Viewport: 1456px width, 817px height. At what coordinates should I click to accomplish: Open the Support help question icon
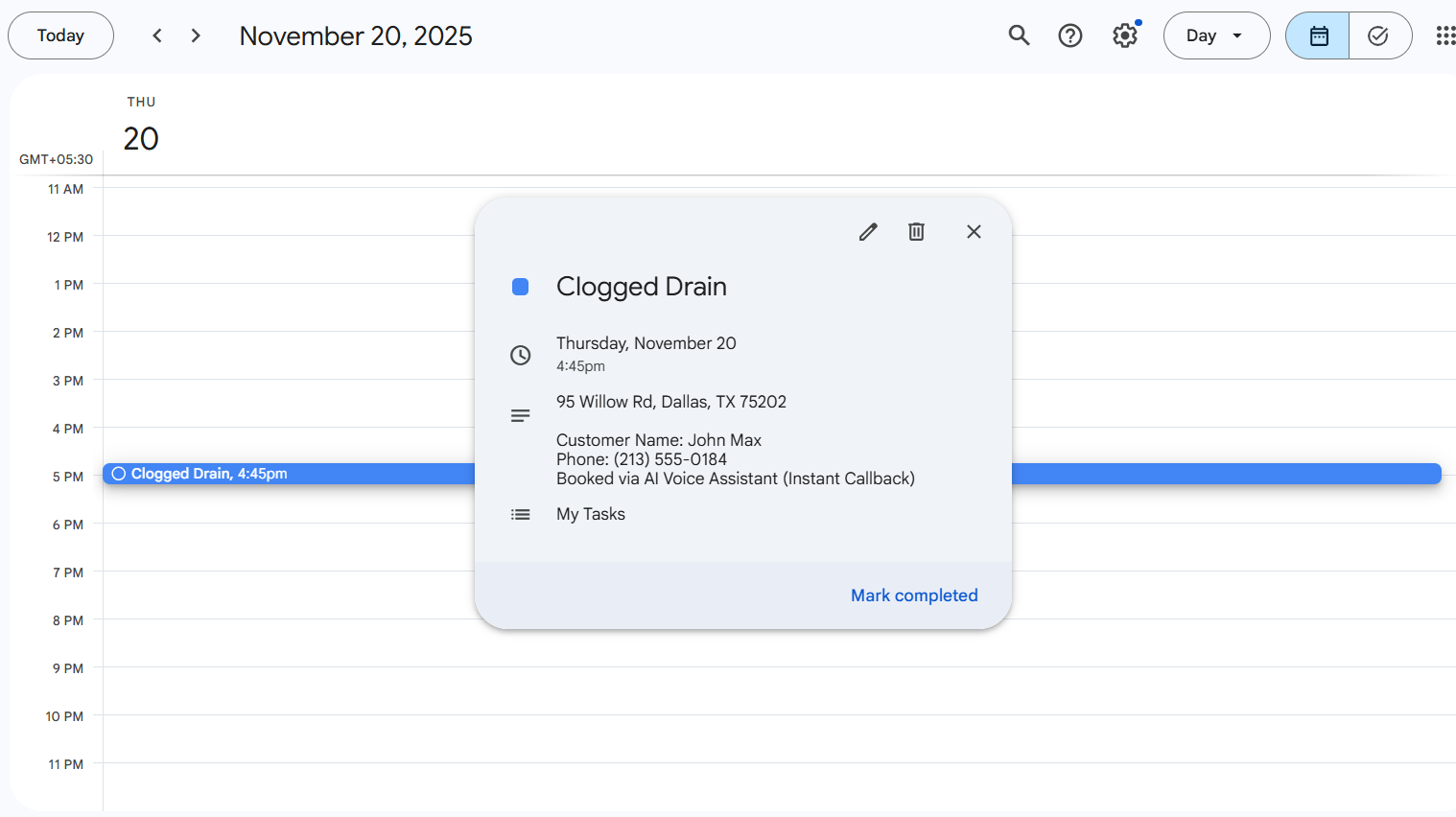pos(1070,35)
